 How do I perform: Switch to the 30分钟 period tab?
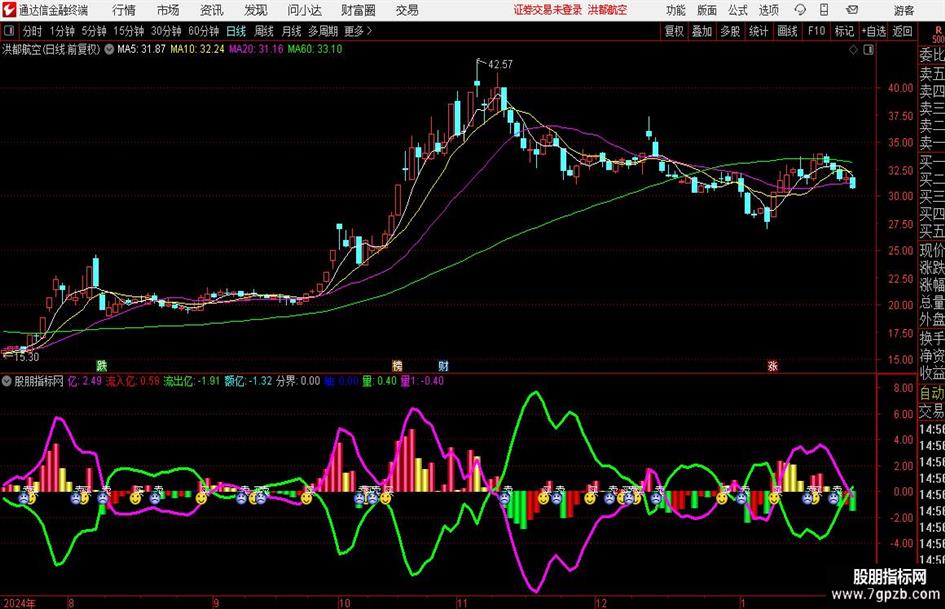[166, 31]
